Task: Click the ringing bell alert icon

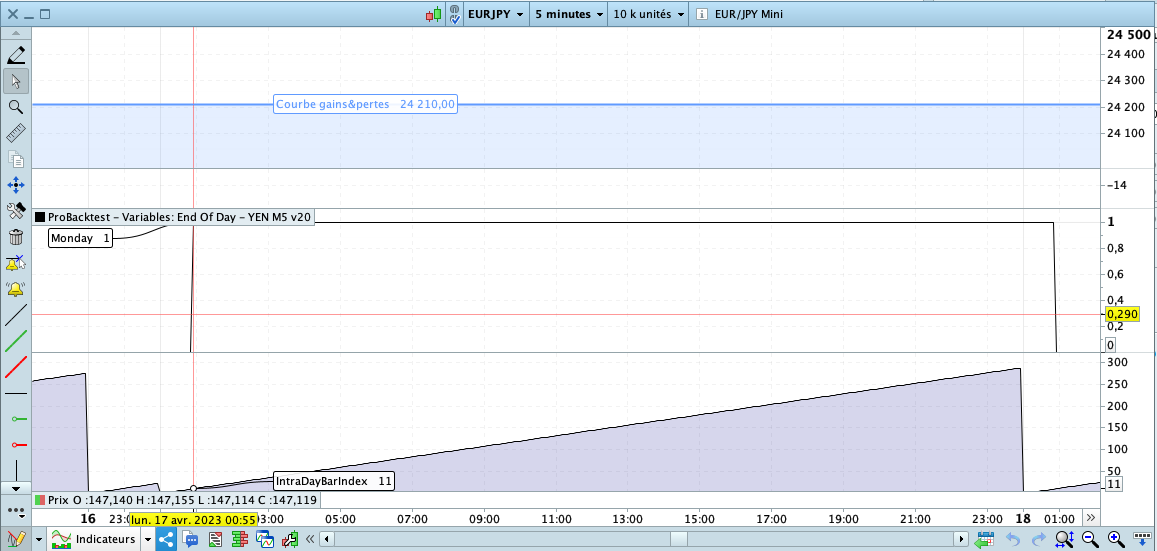Action: click(16, 288)
